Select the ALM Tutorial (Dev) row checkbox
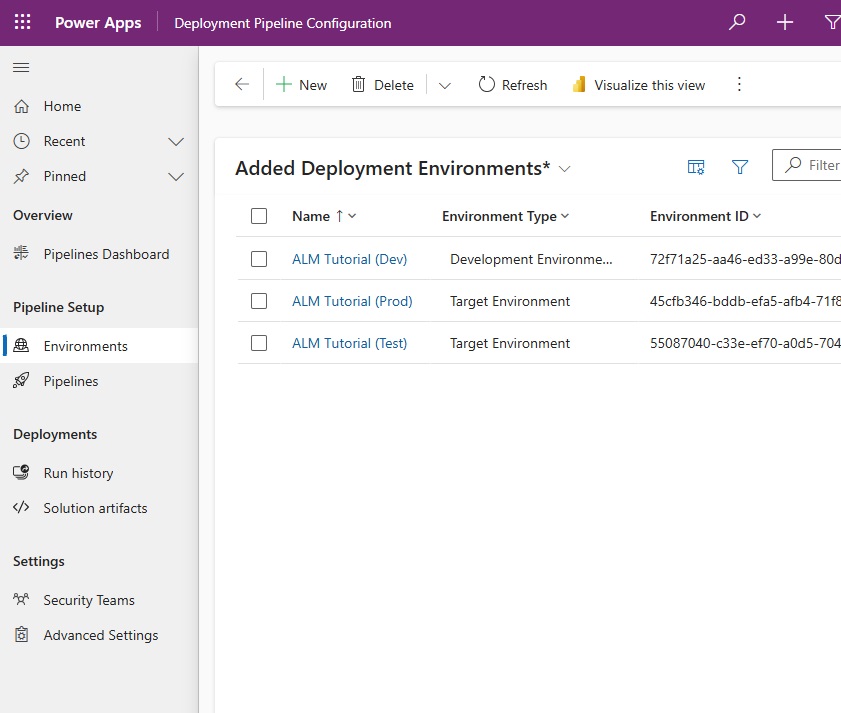 [259, 259]
